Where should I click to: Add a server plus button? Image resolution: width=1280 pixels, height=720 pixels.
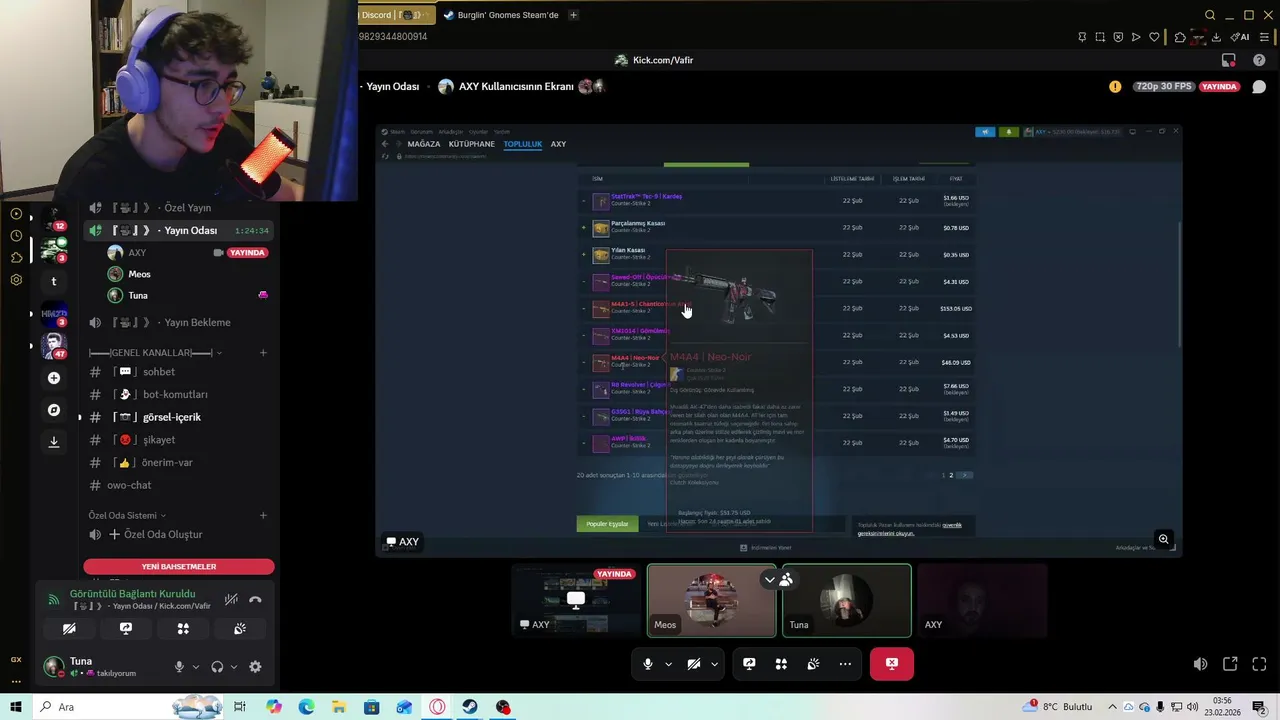54,378
